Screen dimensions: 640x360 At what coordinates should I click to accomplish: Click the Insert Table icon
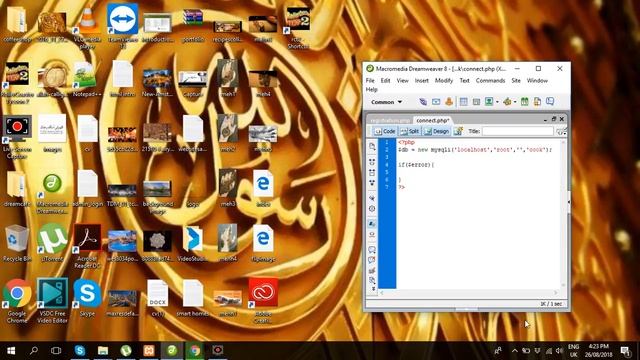click(x=463, y=102)
